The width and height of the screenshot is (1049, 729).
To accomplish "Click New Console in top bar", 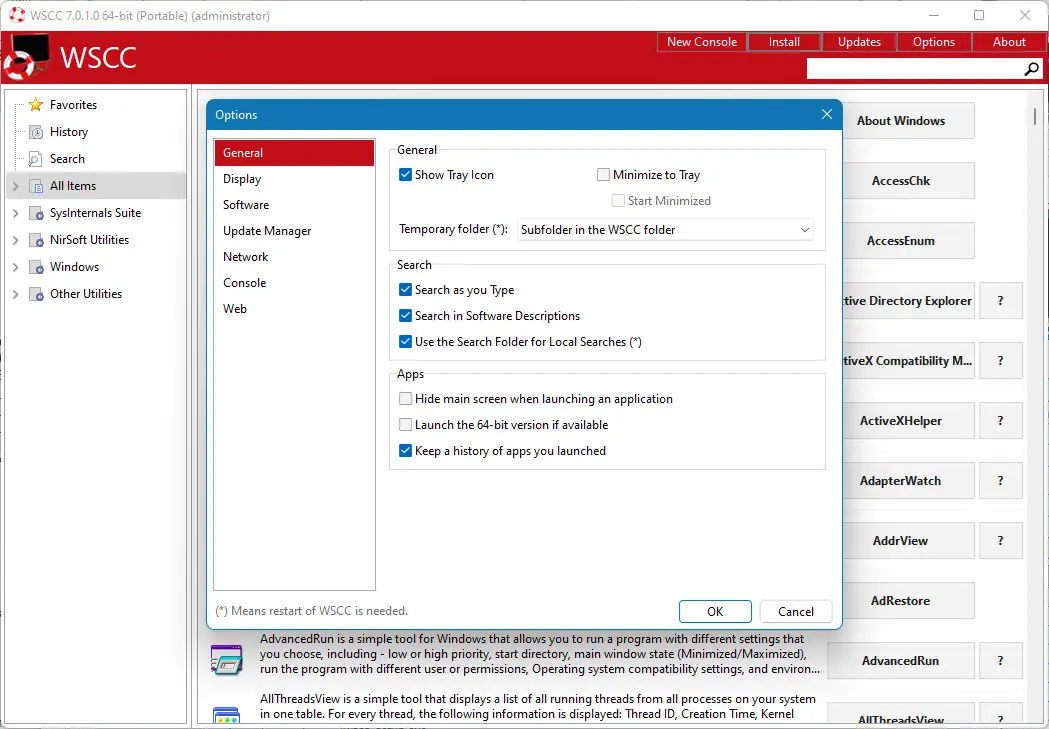I will coord(702,41).
